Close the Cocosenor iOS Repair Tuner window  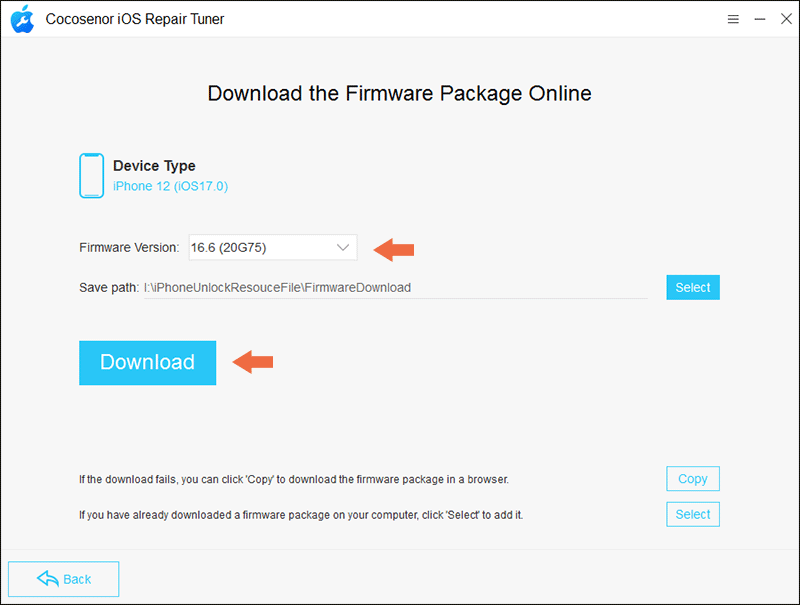(786, 19)
